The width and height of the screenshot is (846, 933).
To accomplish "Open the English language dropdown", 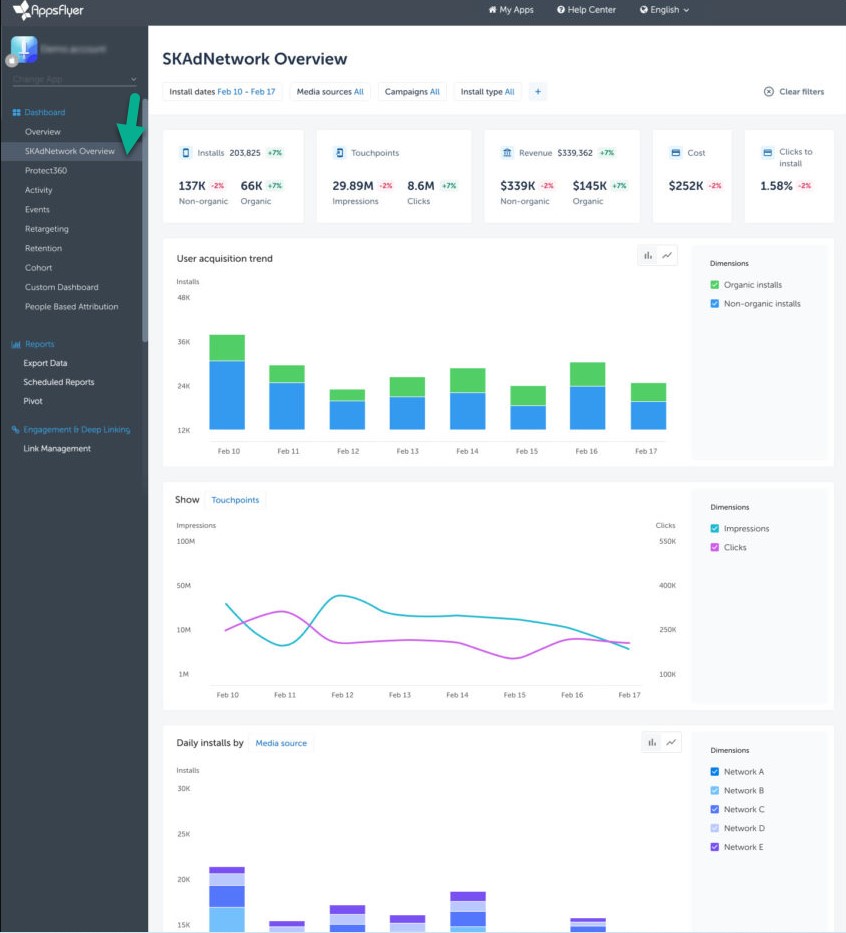I will 664,10.
